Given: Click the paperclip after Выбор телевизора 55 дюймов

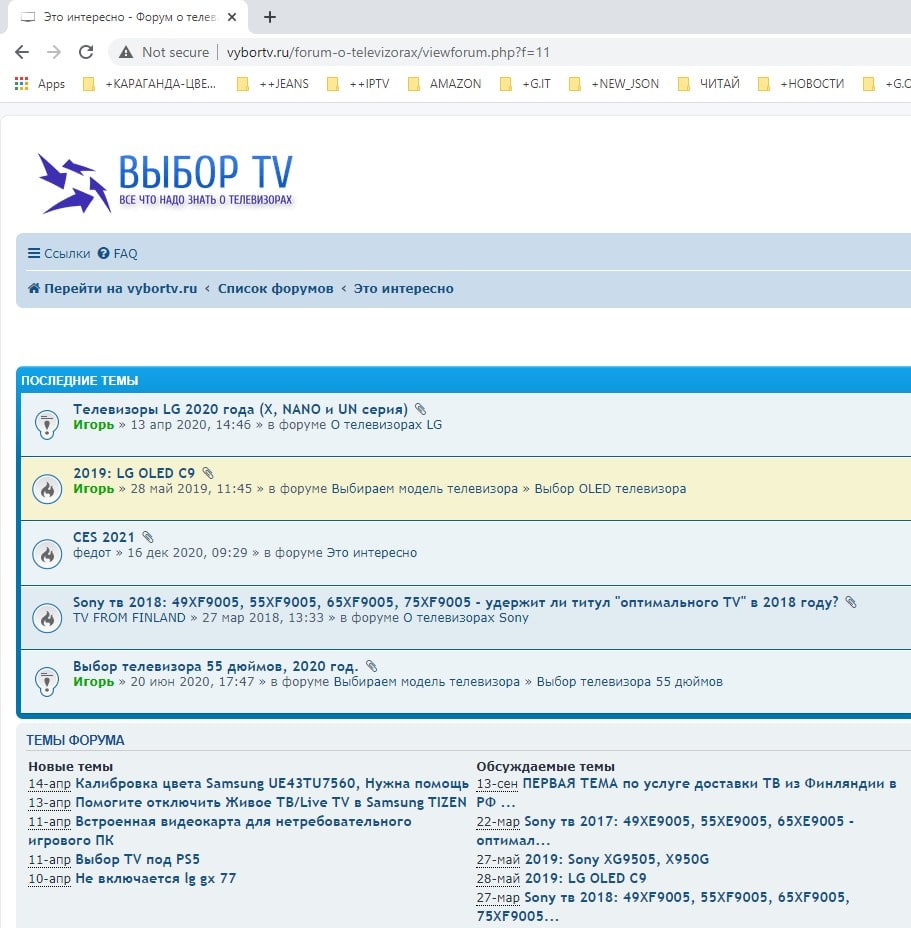Looking at the screenshot, I should coord(371,666).
